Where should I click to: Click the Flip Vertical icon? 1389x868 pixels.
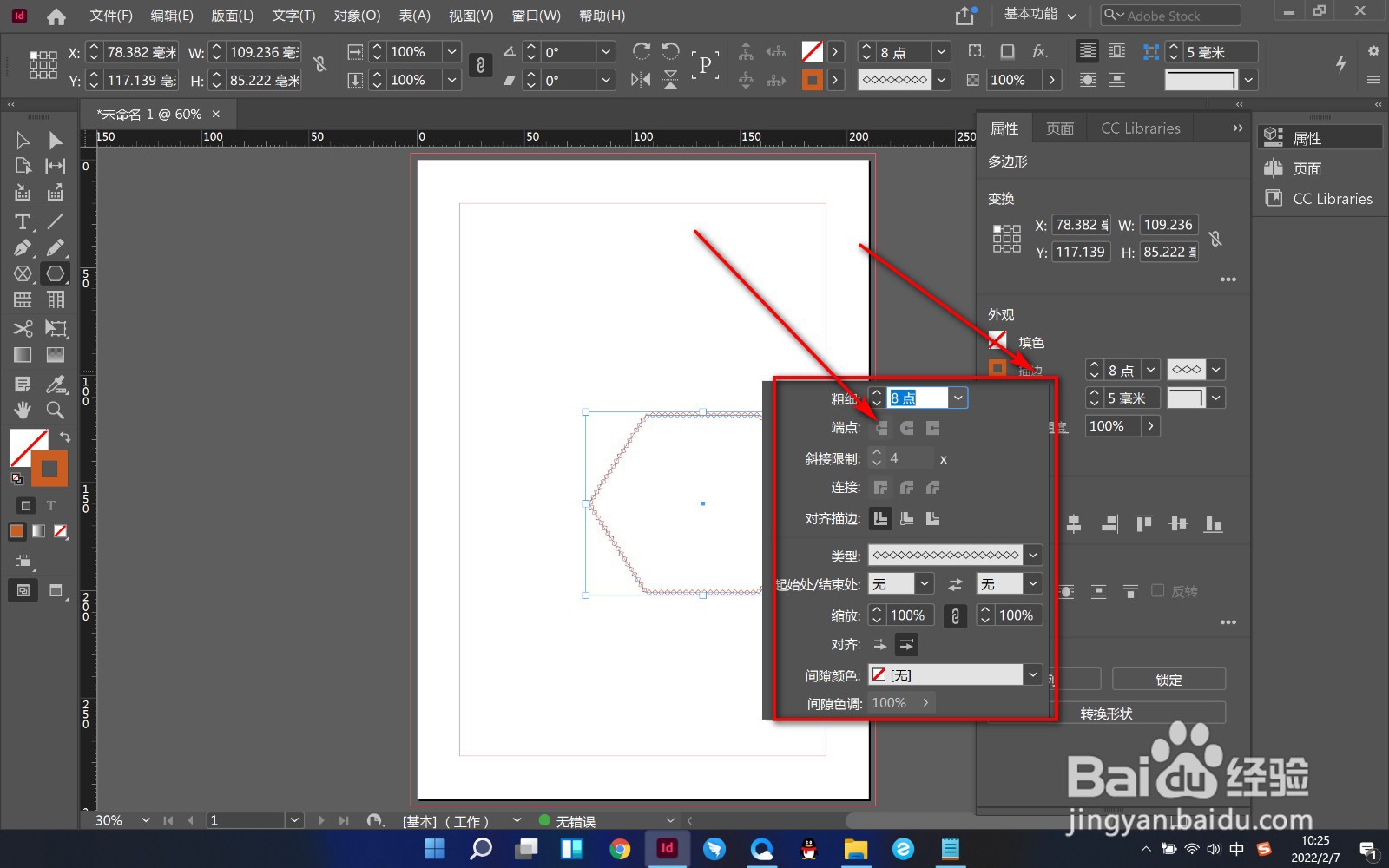coord(670,80)
